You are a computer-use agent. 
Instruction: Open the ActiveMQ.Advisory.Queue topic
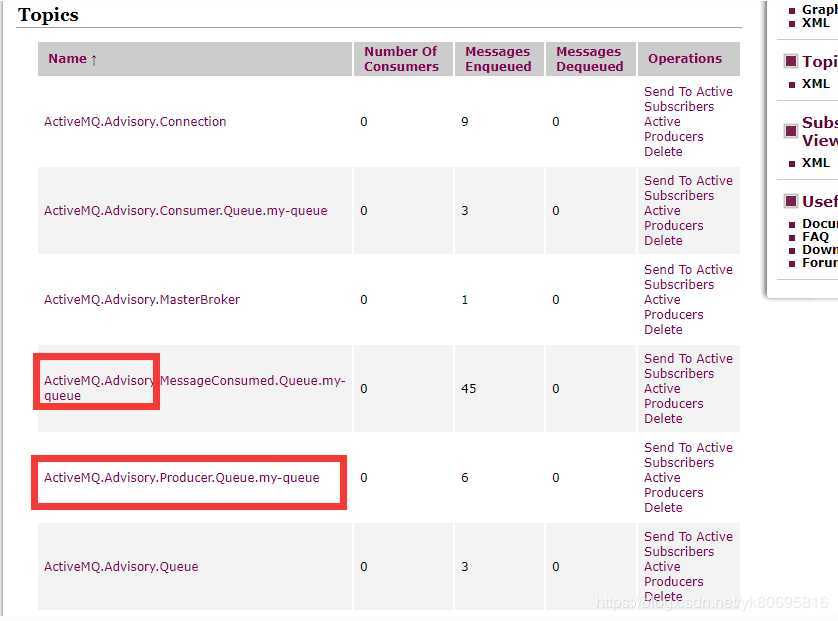tap(121, 566)
